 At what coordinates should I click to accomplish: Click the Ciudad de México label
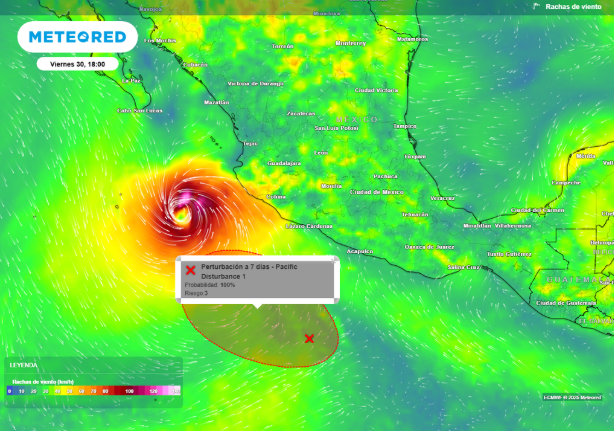point(377,192)
